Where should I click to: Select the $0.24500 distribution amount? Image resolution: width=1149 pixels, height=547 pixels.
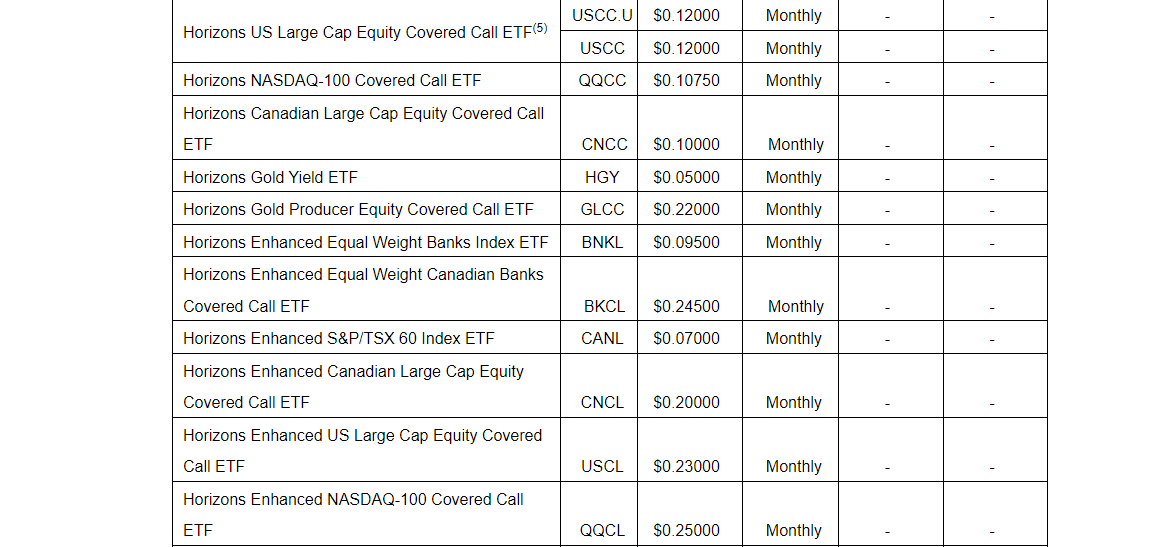coord(686,306)
